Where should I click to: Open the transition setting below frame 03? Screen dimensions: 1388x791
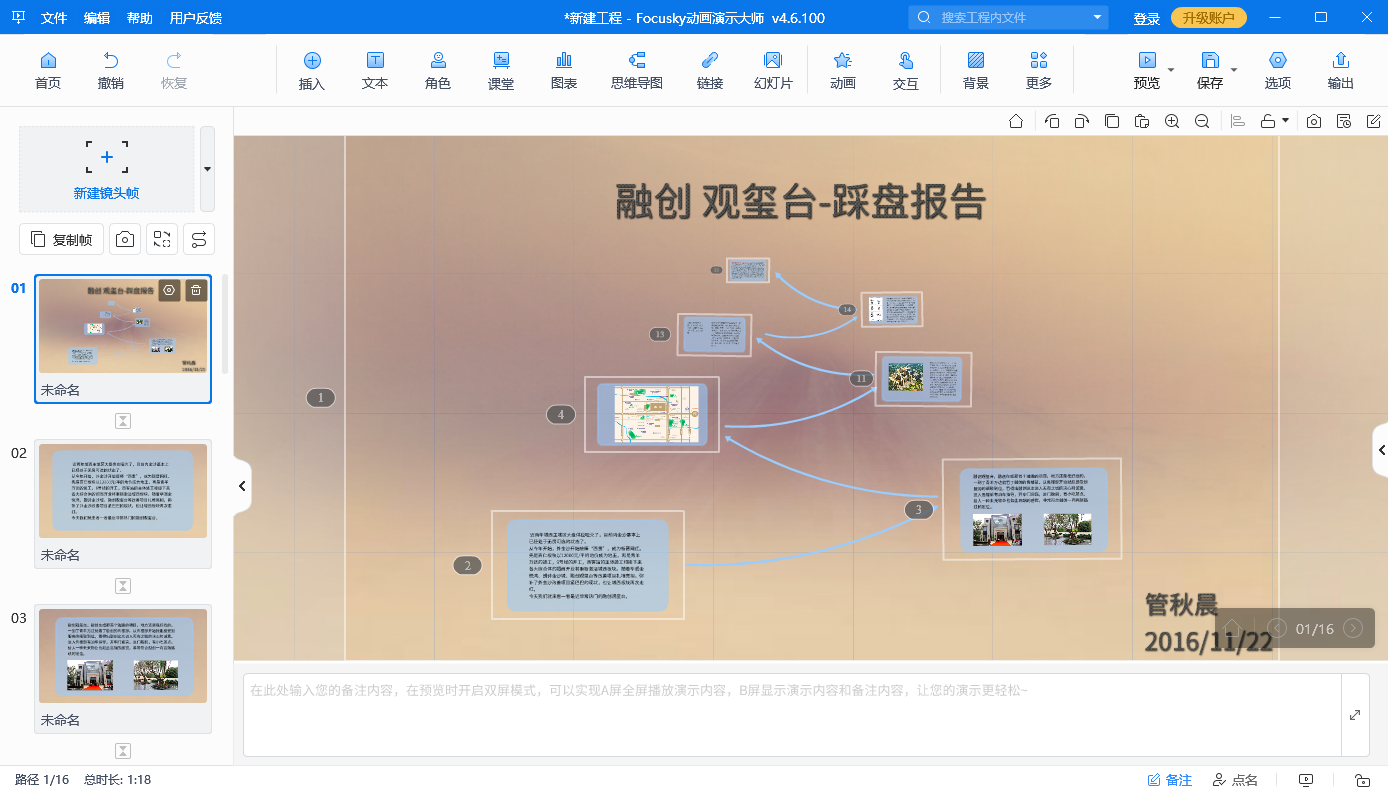tap(123, 751)
